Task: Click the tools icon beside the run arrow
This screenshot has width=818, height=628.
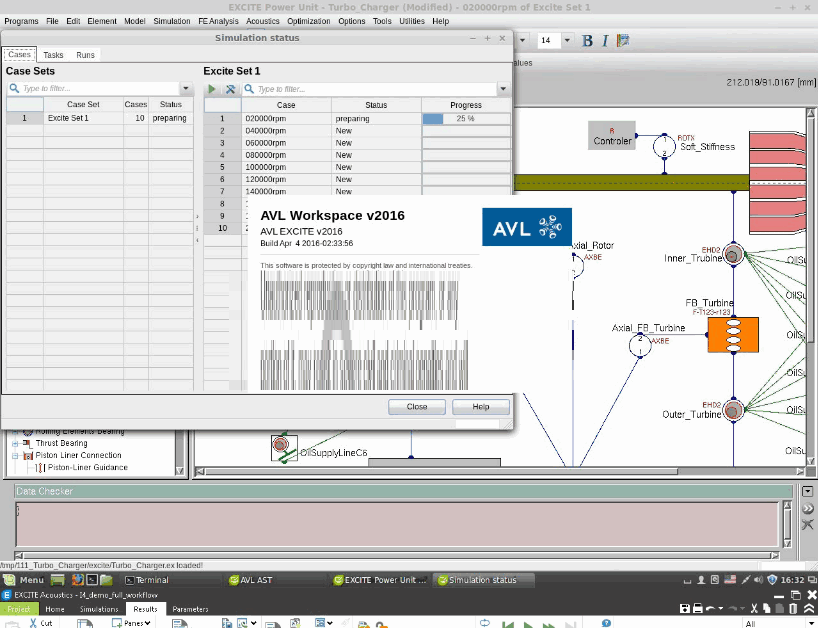Action: [x=230, y=89]
